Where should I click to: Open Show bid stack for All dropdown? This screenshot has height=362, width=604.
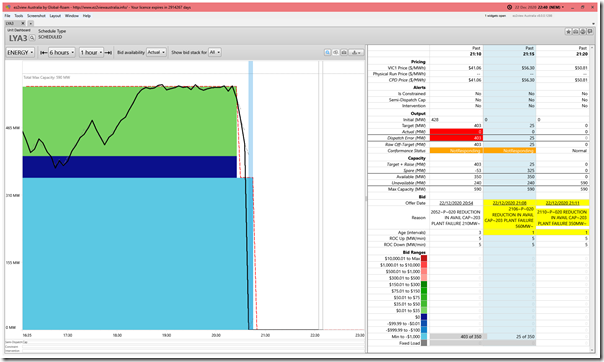click(x=215, y=52)
